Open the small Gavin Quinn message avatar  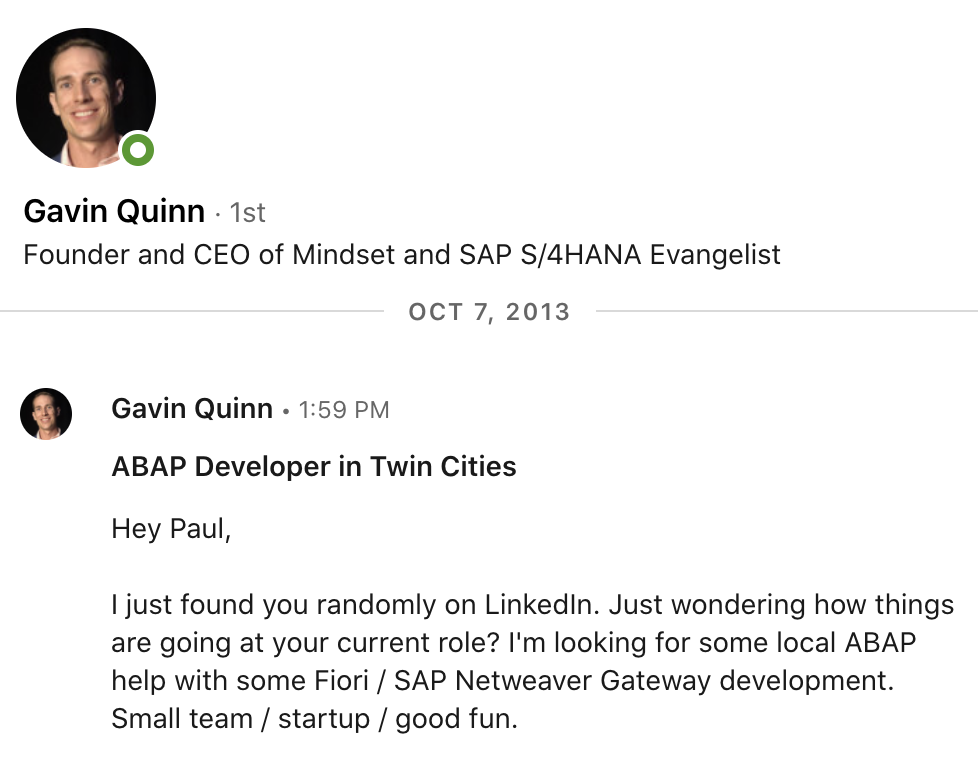[x=46, y=414]
